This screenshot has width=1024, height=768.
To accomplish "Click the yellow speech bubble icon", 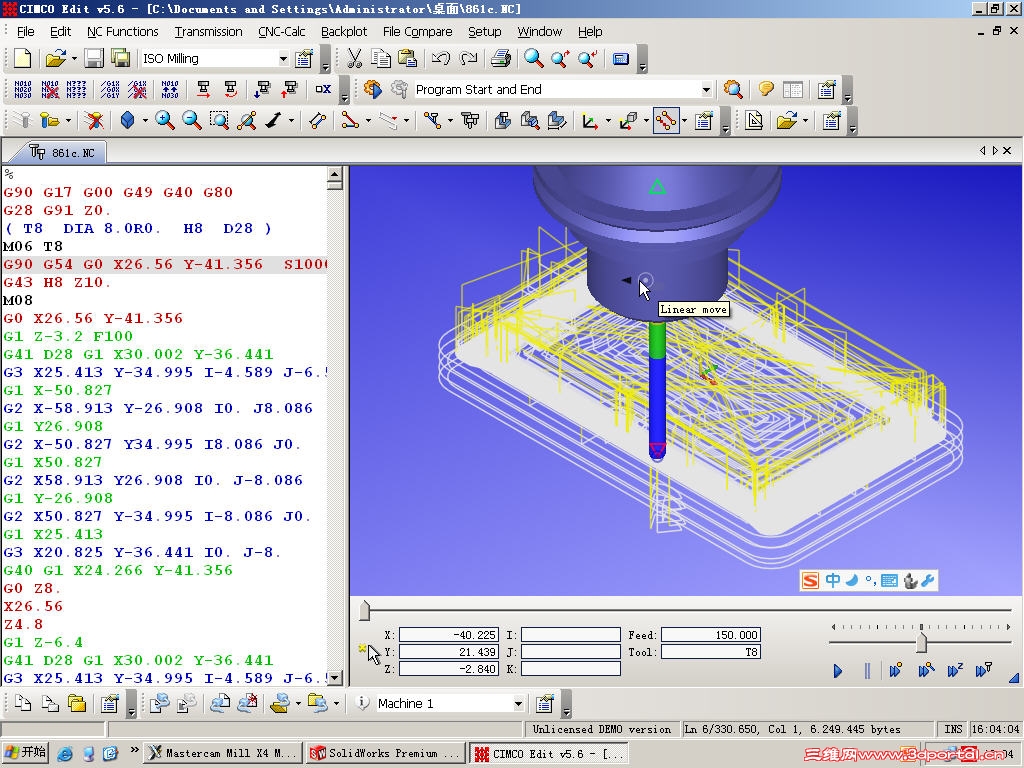I will point(766,89).
